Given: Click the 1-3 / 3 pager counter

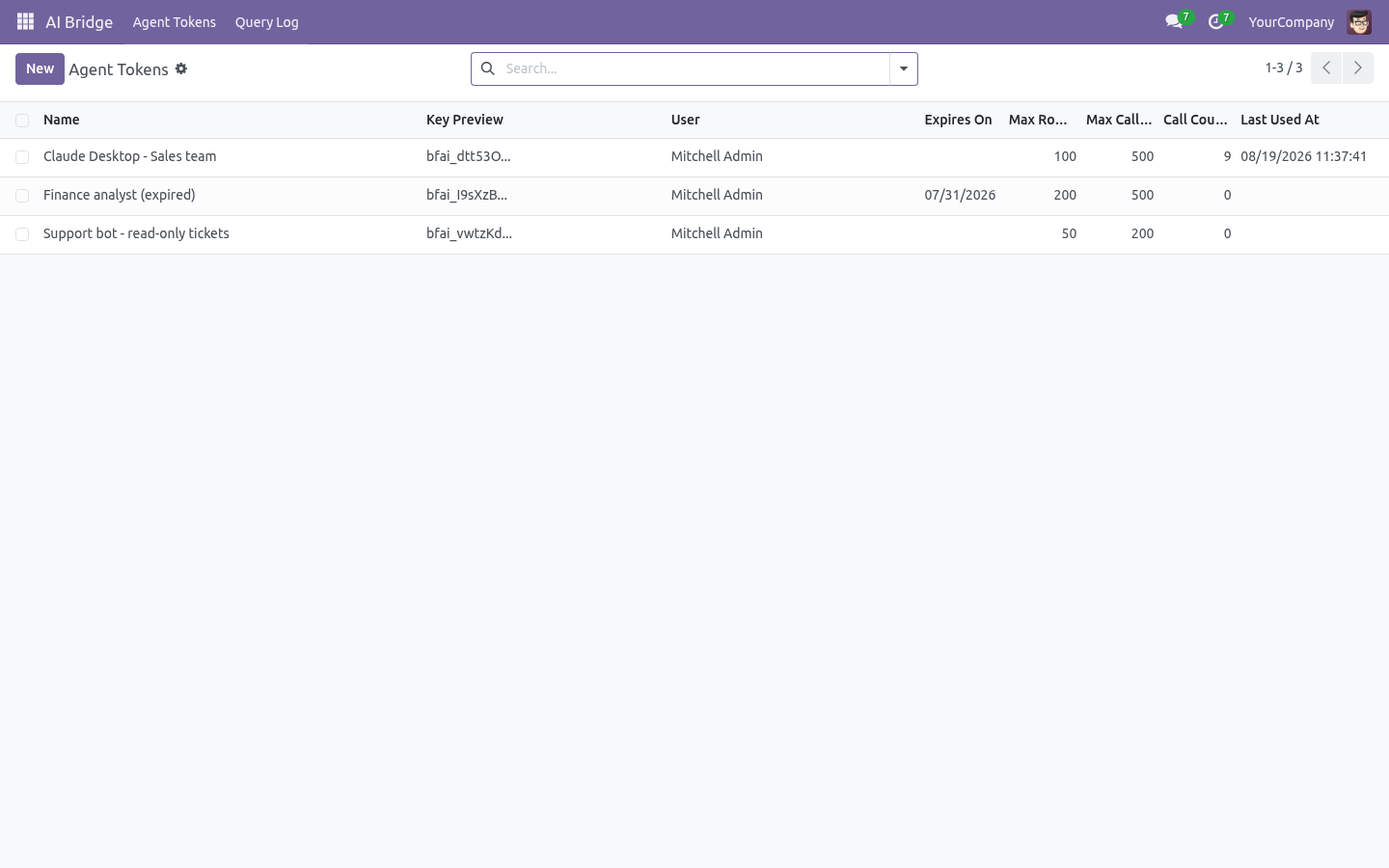Looking at the screenshot, I should pyautogui.click(x=1284, y=68).
